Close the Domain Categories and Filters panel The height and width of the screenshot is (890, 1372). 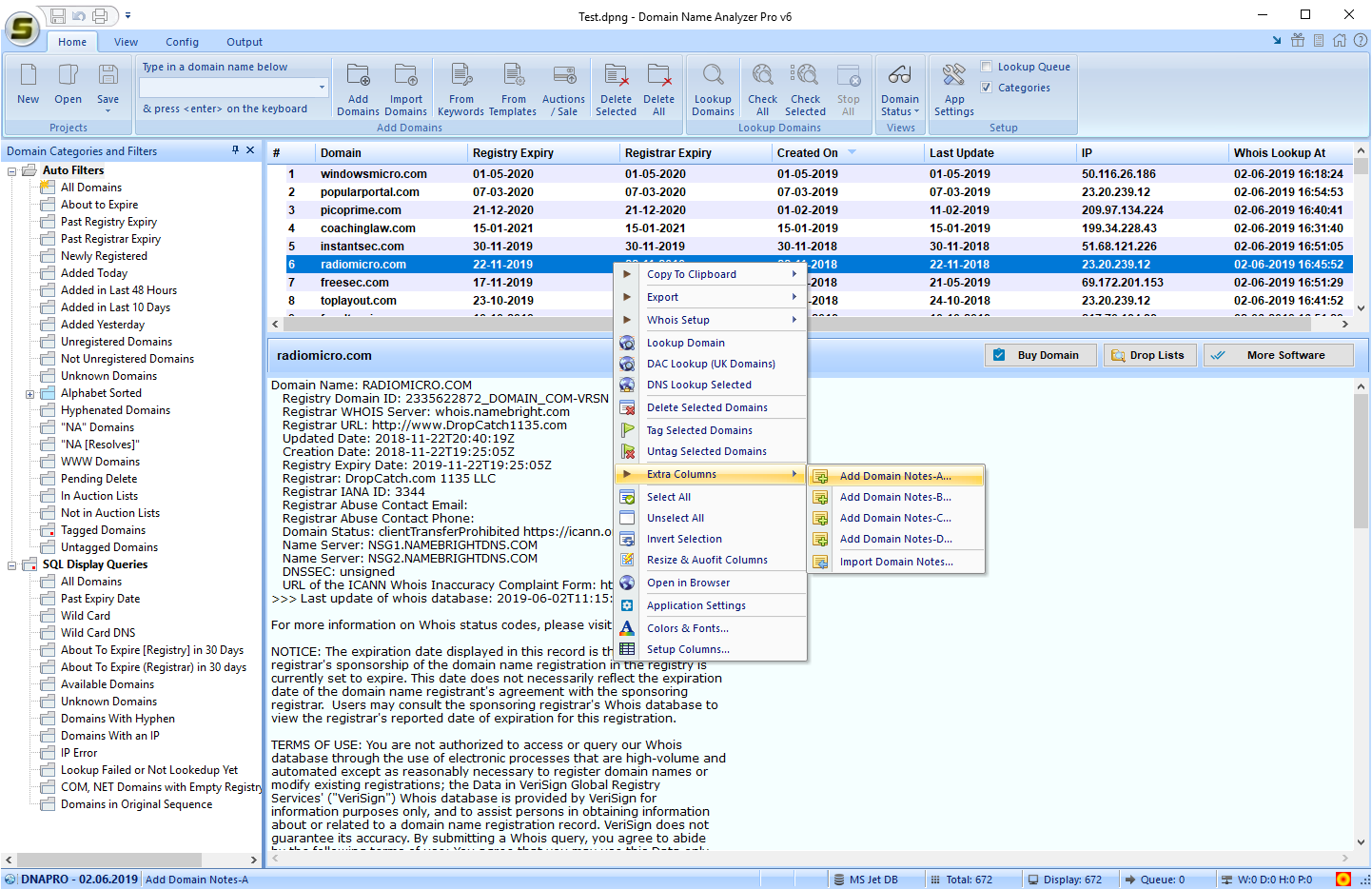(x=250, y=150)
